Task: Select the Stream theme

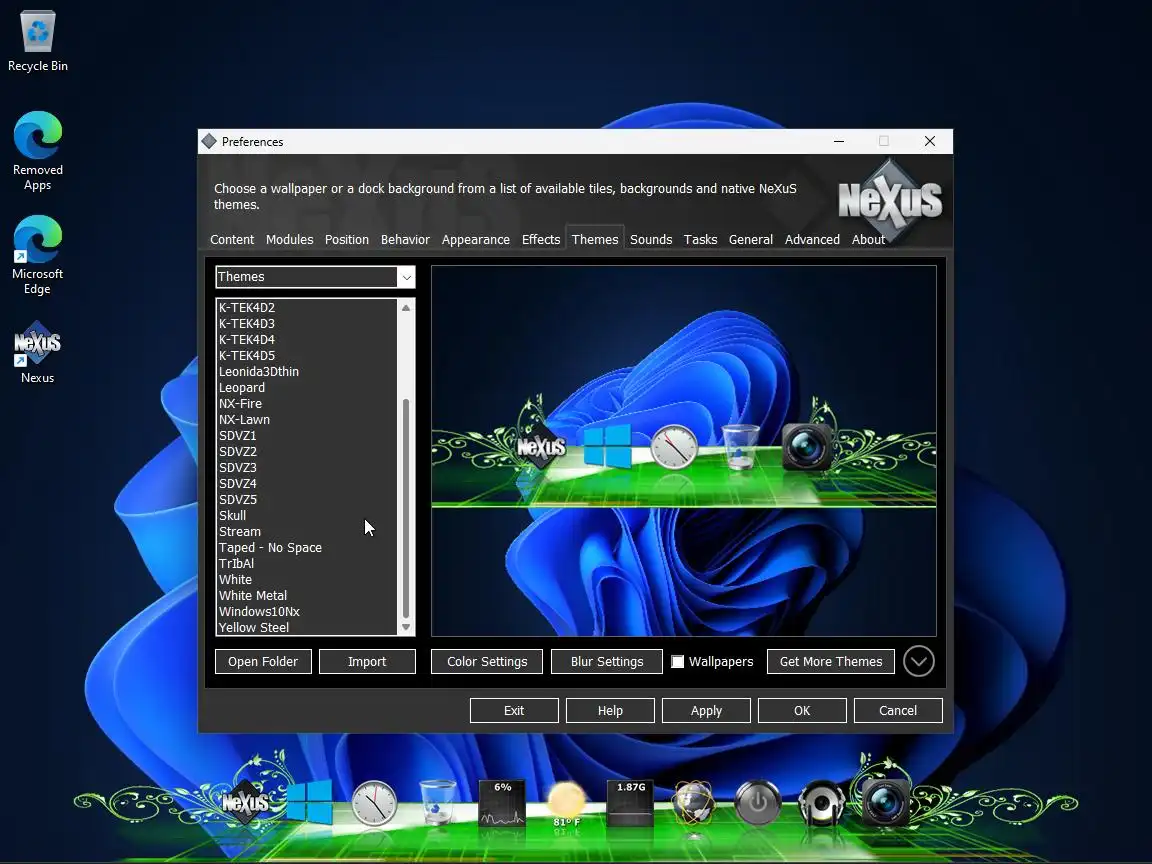Action: 307,532
